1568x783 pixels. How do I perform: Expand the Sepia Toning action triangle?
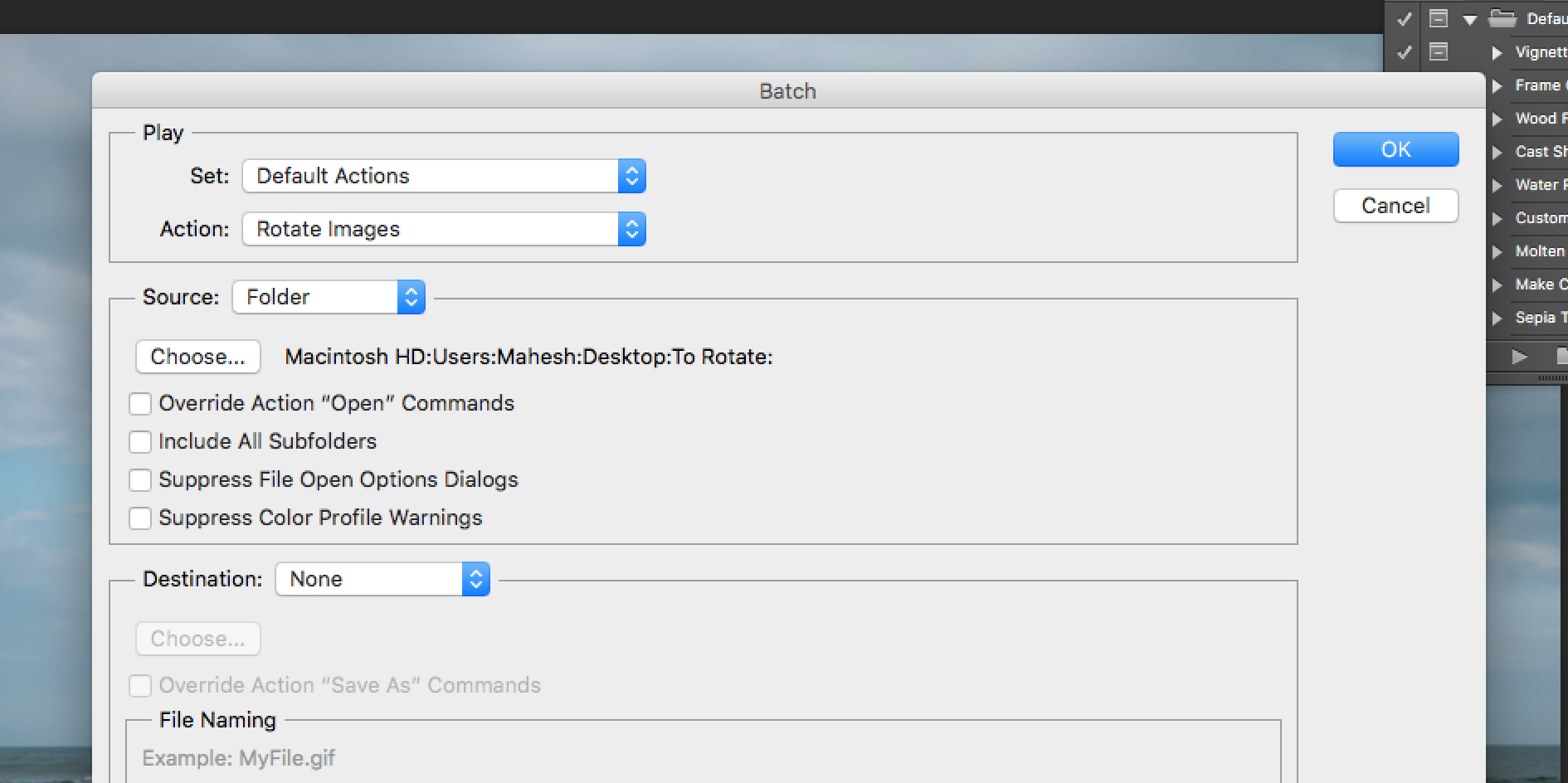pos(1497,318)
